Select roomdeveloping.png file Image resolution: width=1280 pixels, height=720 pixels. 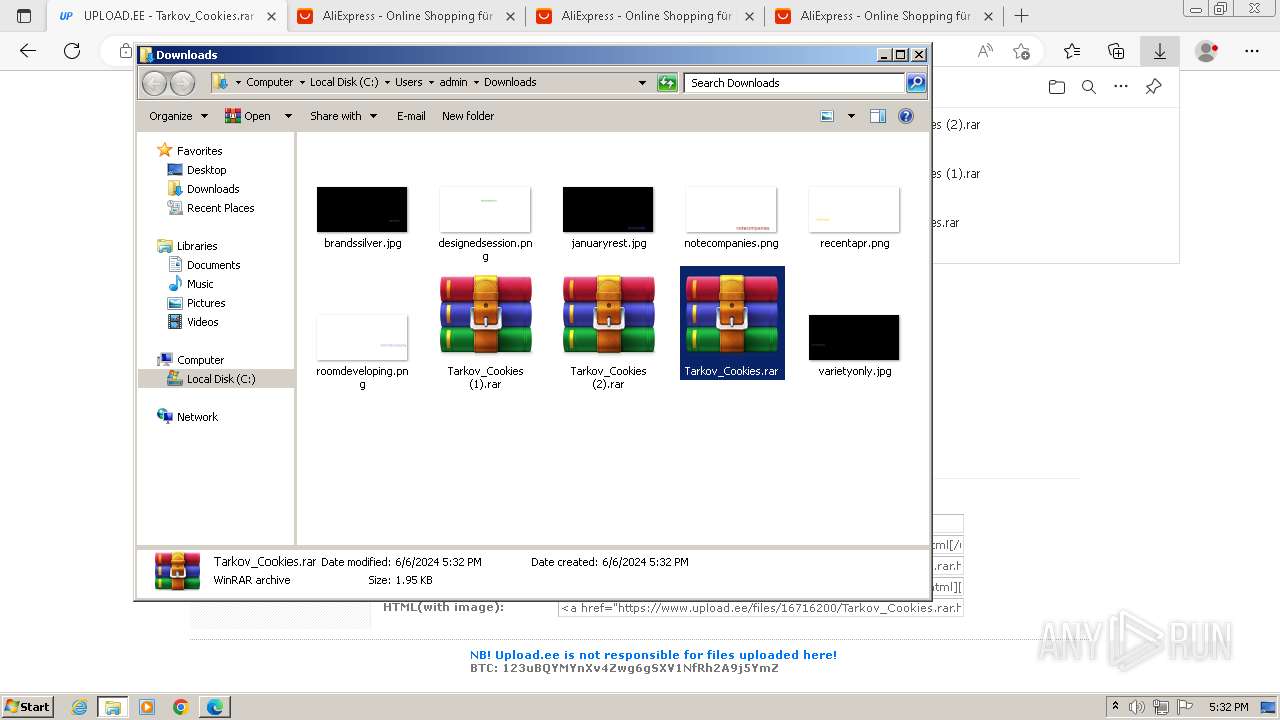(x=362, y=352)
